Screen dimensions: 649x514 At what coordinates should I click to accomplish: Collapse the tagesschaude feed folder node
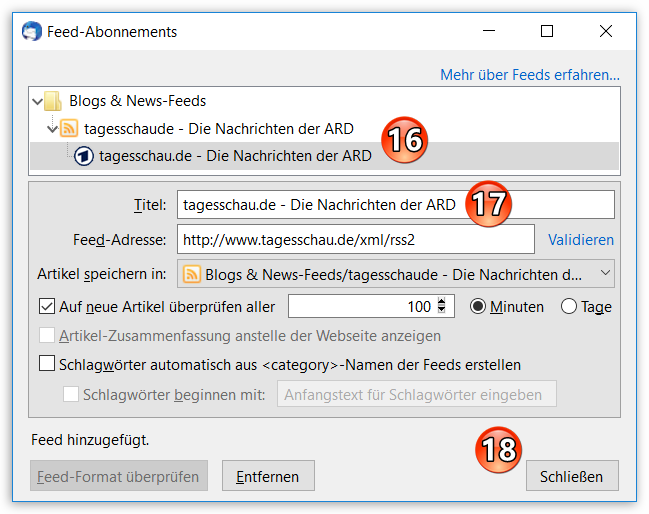click(x=52, y=128)
